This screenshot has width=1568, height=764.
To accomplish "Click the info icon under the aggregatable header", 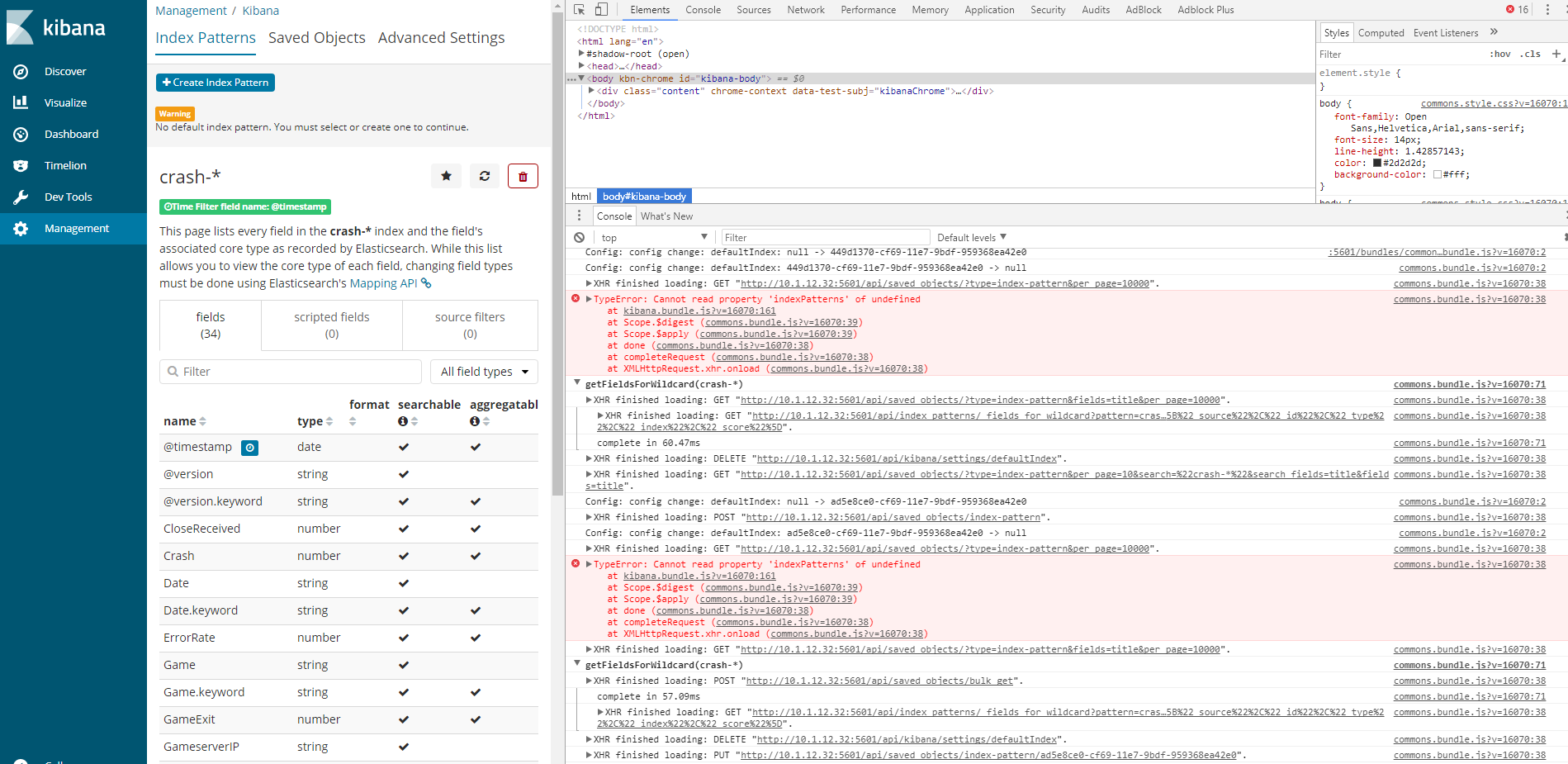I will (x=475, y=421).
